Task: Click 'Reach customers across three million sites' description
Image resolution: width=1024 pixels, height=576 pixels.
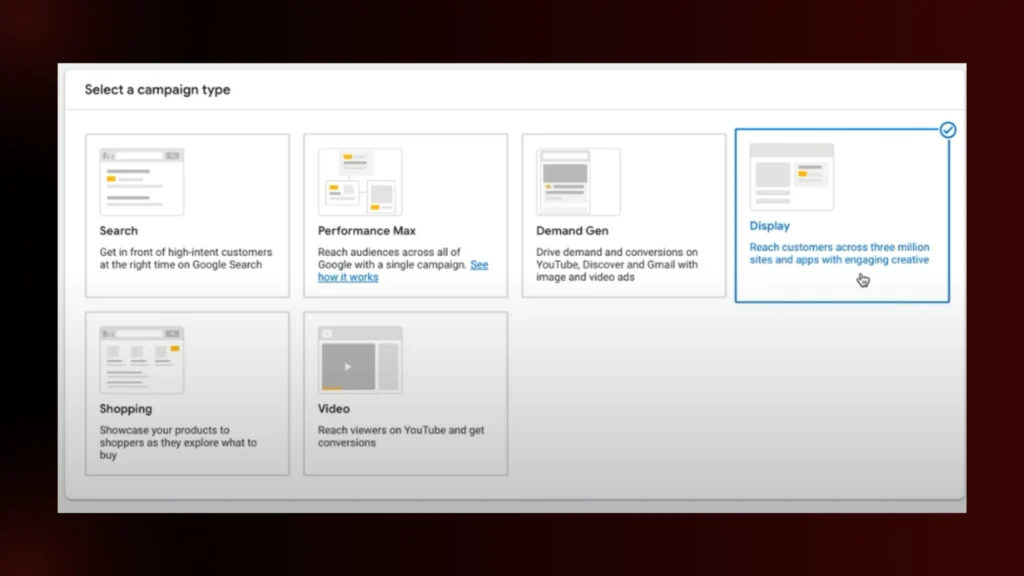Action: (x=839, y=253)
